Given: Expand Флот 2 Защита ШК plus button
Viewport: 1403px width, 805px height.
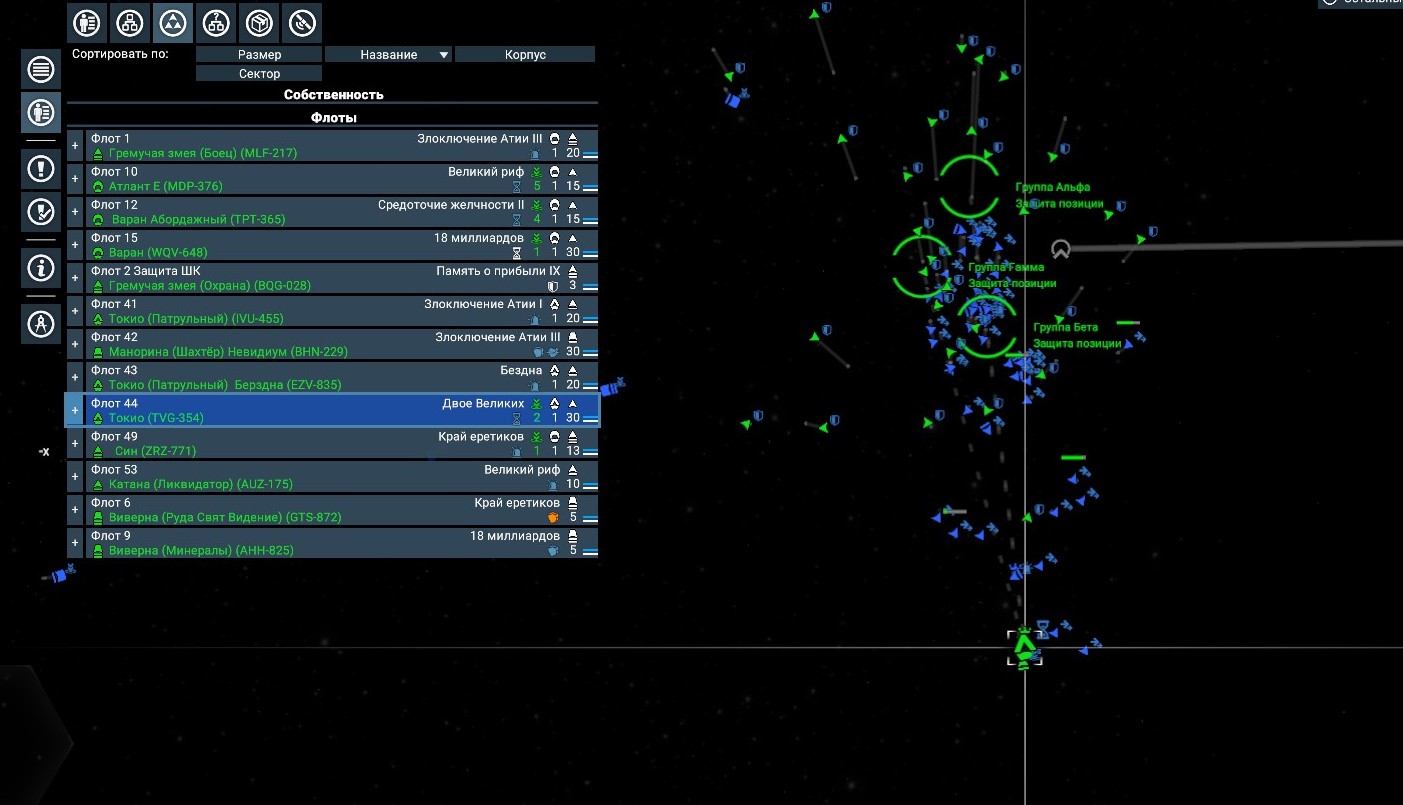Looking at the screenshot, I should [75, 278].
